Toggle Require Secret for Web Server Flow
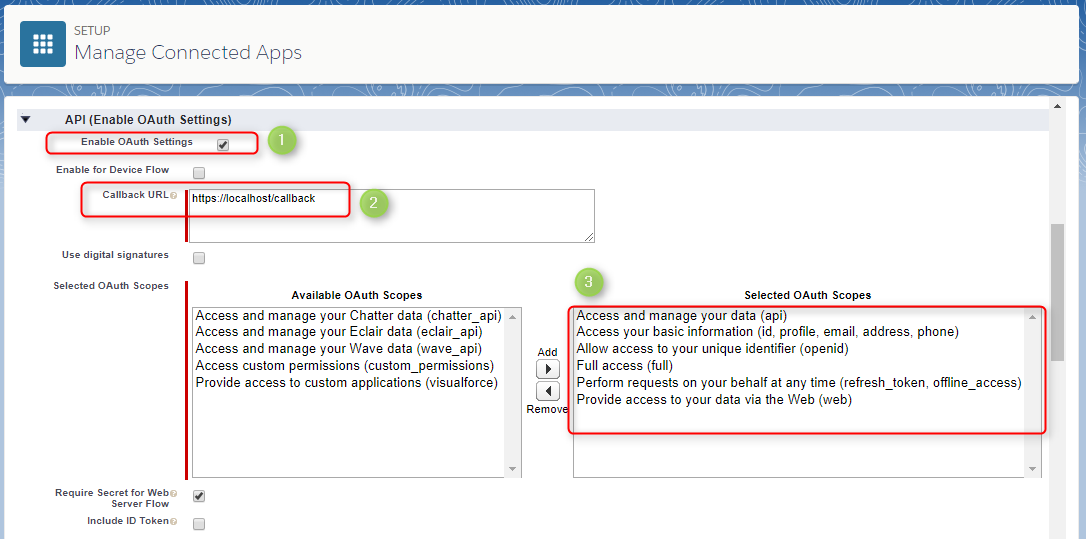Viewport: 1086px width, 539px height. (199, 496)
